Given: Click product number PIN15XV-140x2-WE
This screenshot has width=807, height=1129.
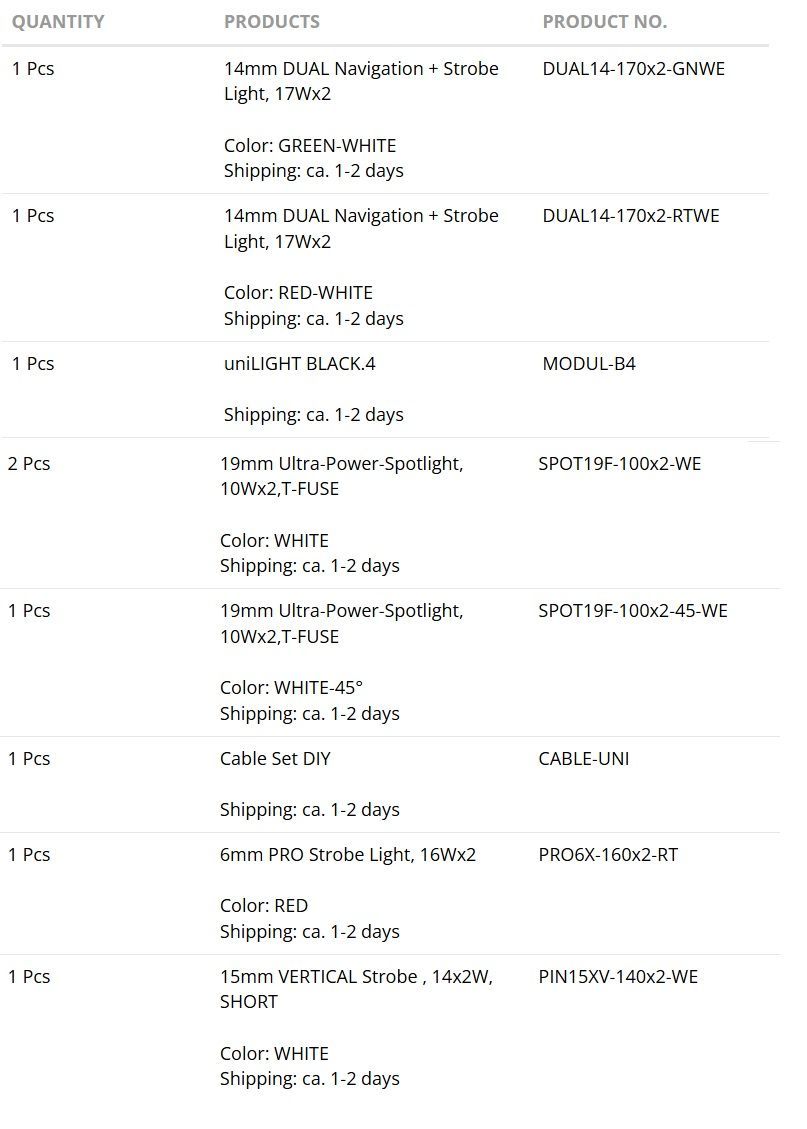Looking at the screenshot, I should [x=617, y=977].
